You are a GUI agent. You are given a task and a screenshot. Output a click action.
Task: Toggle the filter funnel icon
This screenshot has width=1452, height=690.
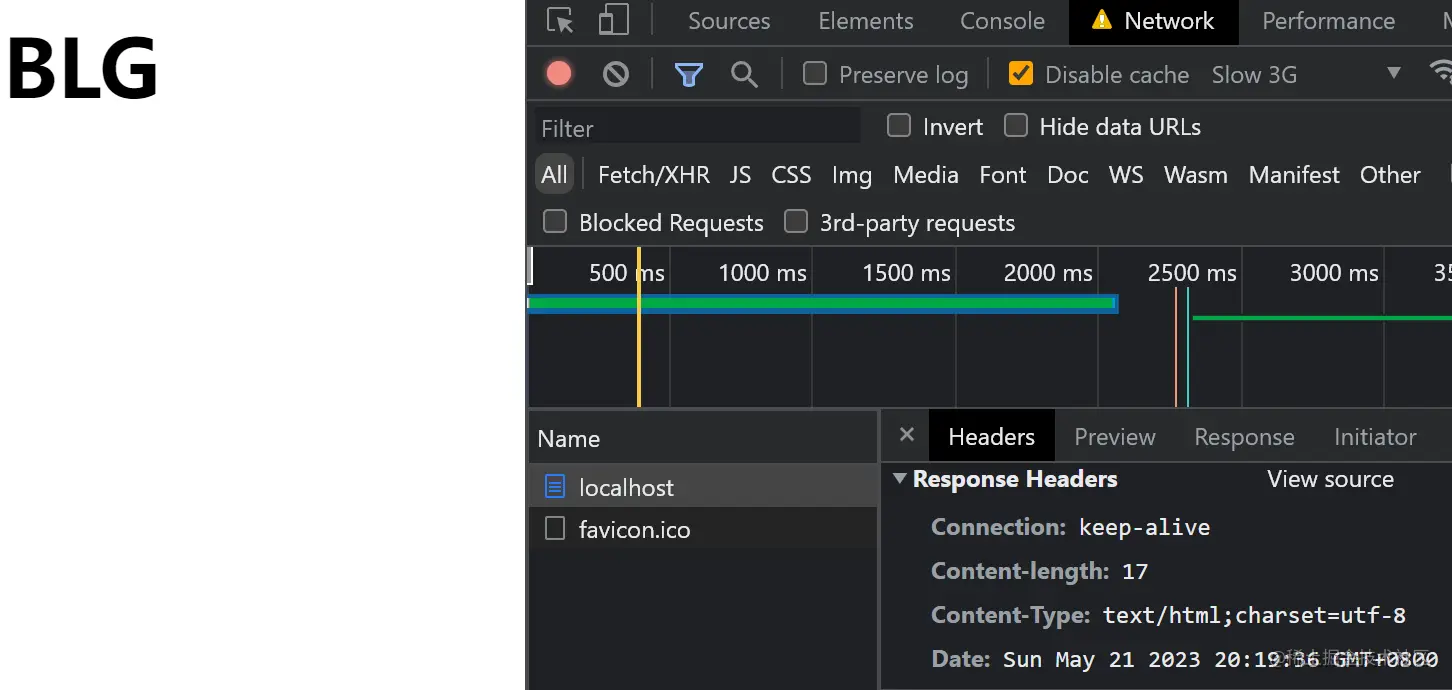coord(688,74)
